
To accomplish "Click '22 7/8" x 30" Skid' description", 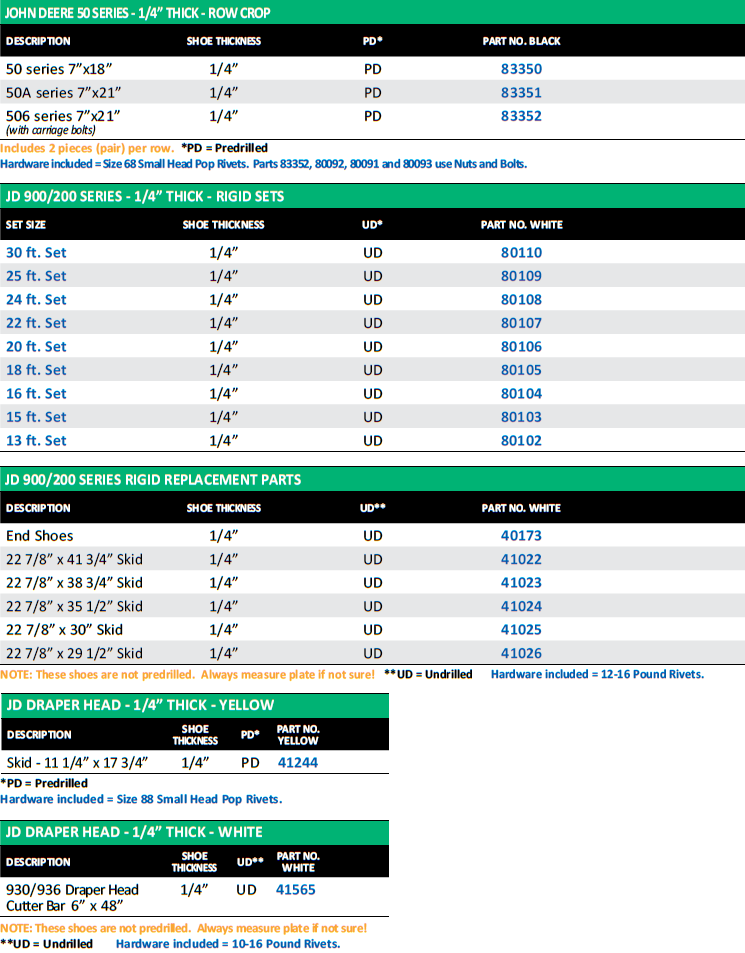I will pos(64,630).
